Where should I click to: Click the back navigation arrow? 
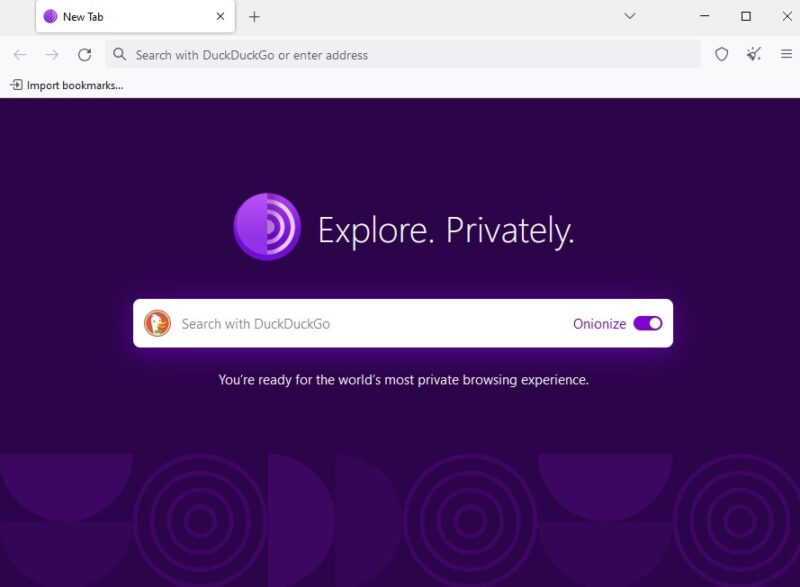(x=19, y=55)
